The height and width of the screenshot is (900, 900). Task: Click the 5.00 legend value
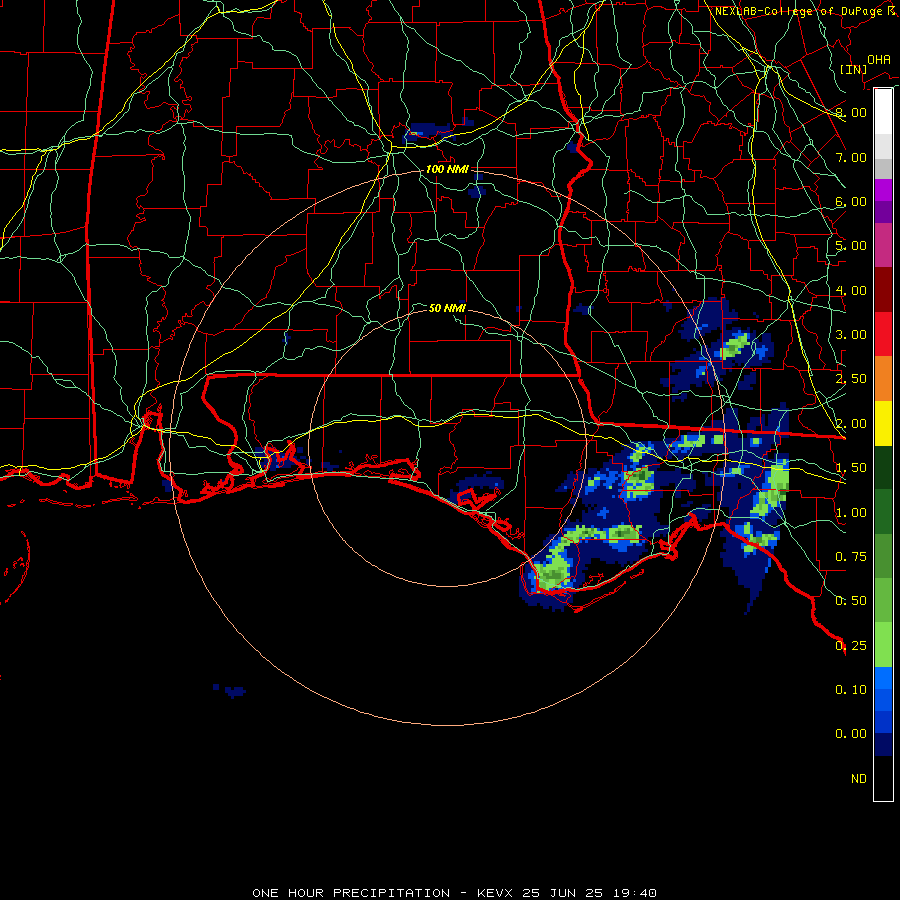(851, 246)
